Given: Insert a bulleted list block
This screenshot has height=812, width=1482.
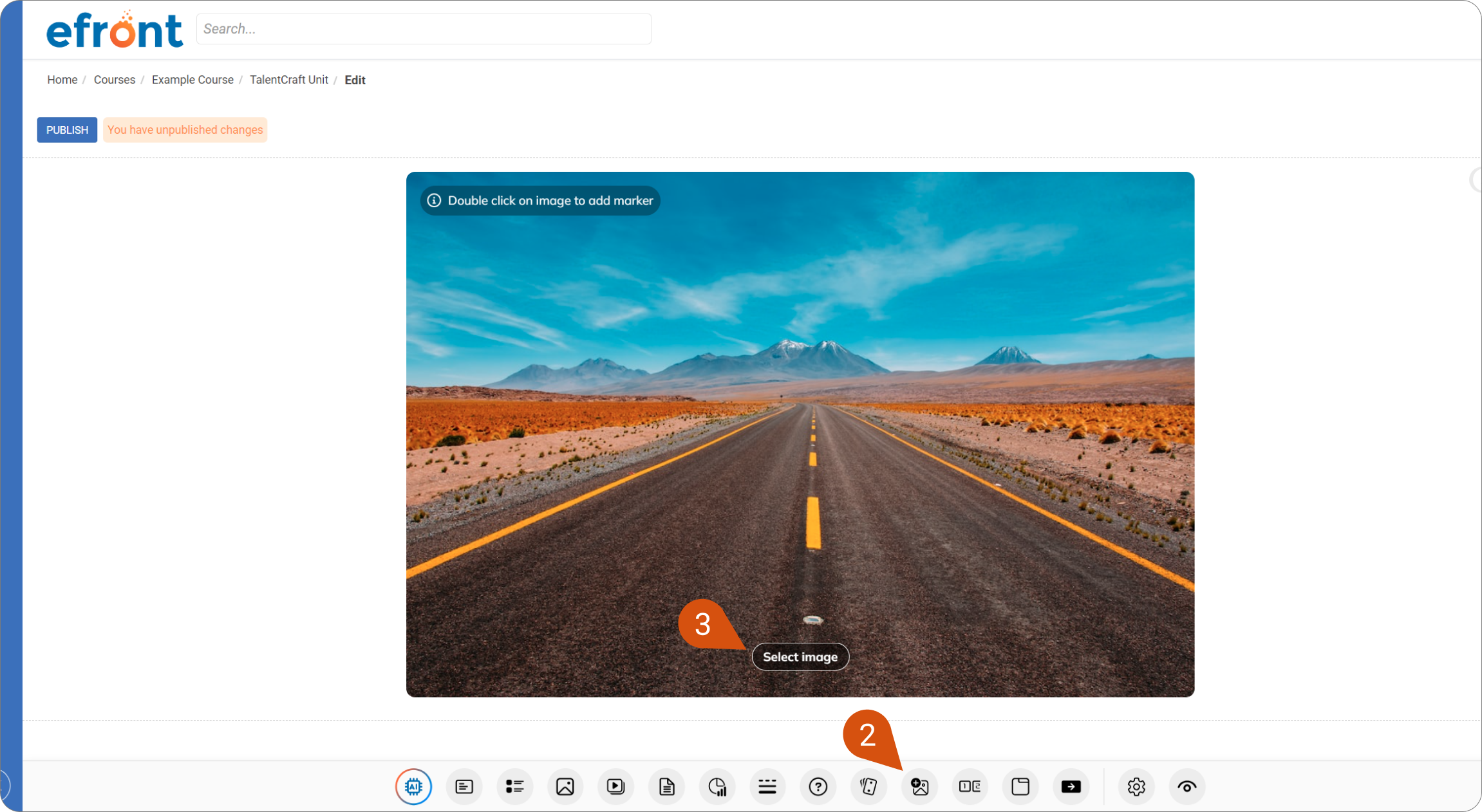Looking at the screenshot, I should 514,786.
